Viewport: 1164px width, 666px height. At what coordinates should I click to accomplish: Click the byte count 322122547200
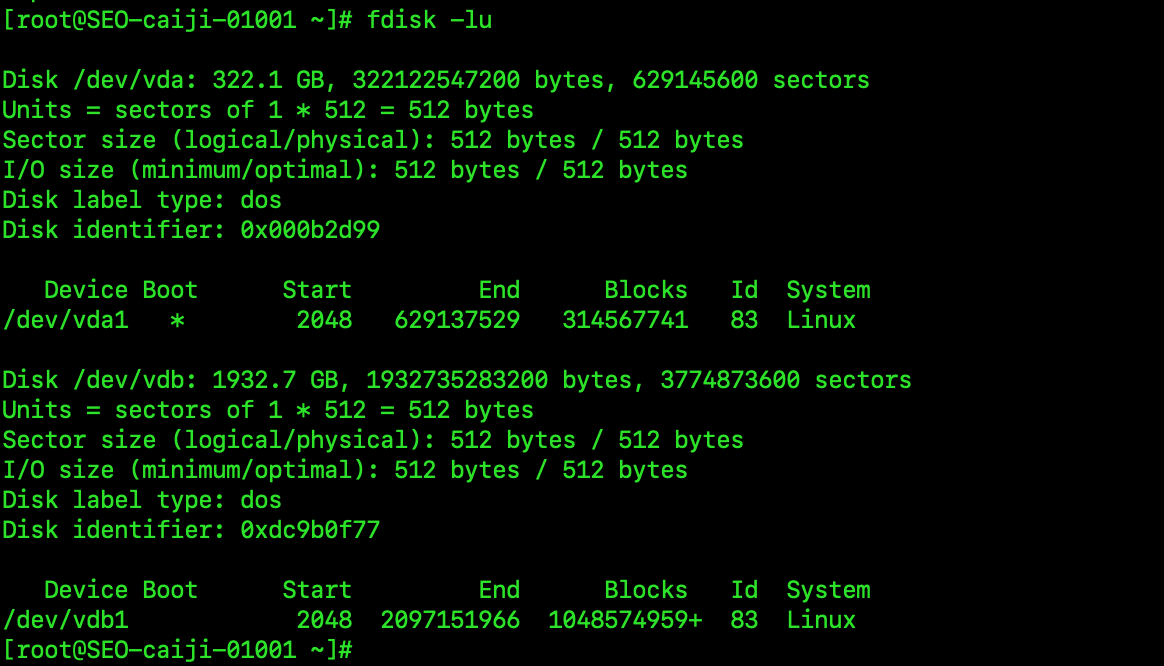tap(436, 80)
